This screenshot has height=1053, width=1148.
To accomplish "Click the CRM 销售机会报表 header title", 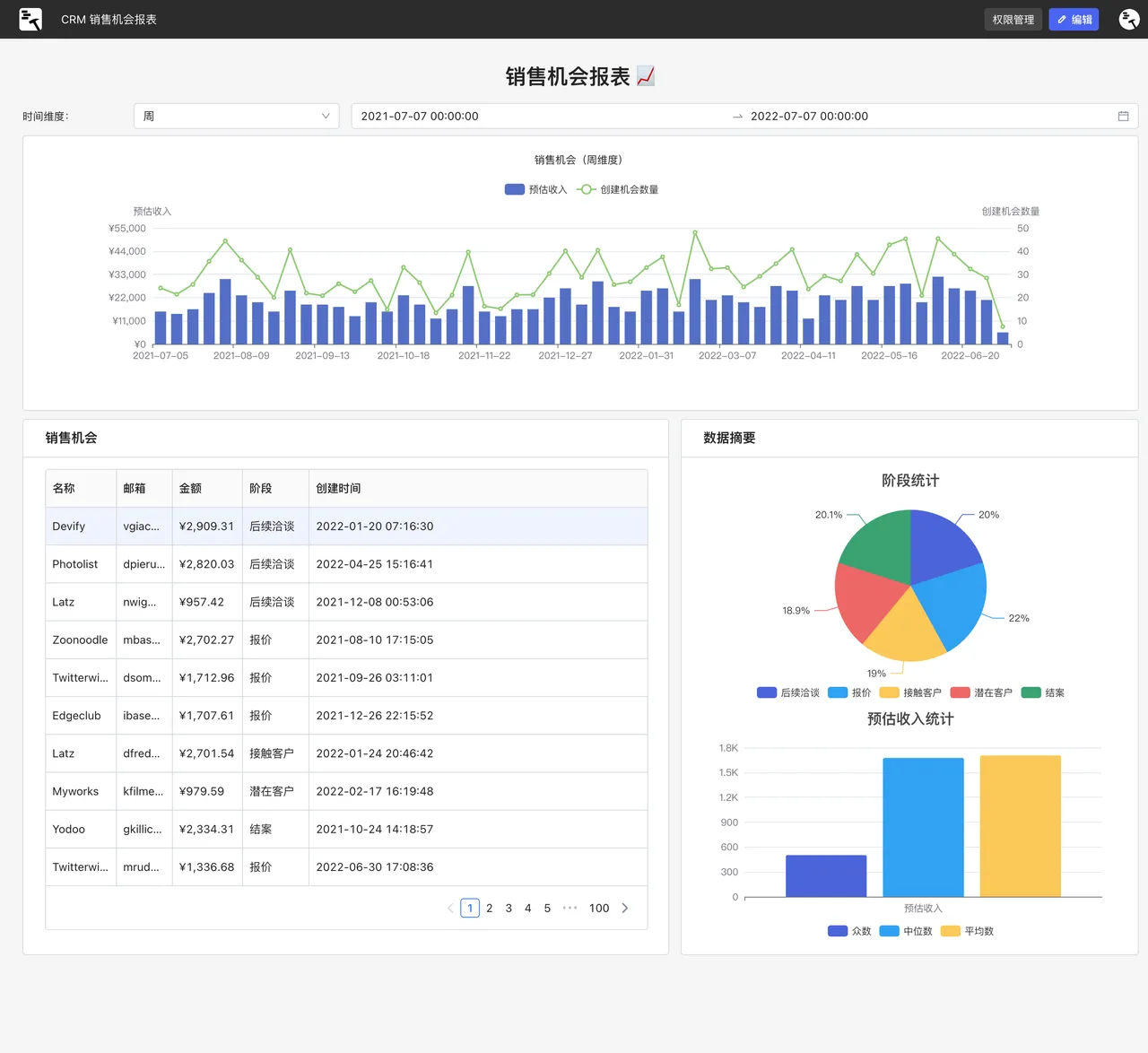I will [109, 19].
